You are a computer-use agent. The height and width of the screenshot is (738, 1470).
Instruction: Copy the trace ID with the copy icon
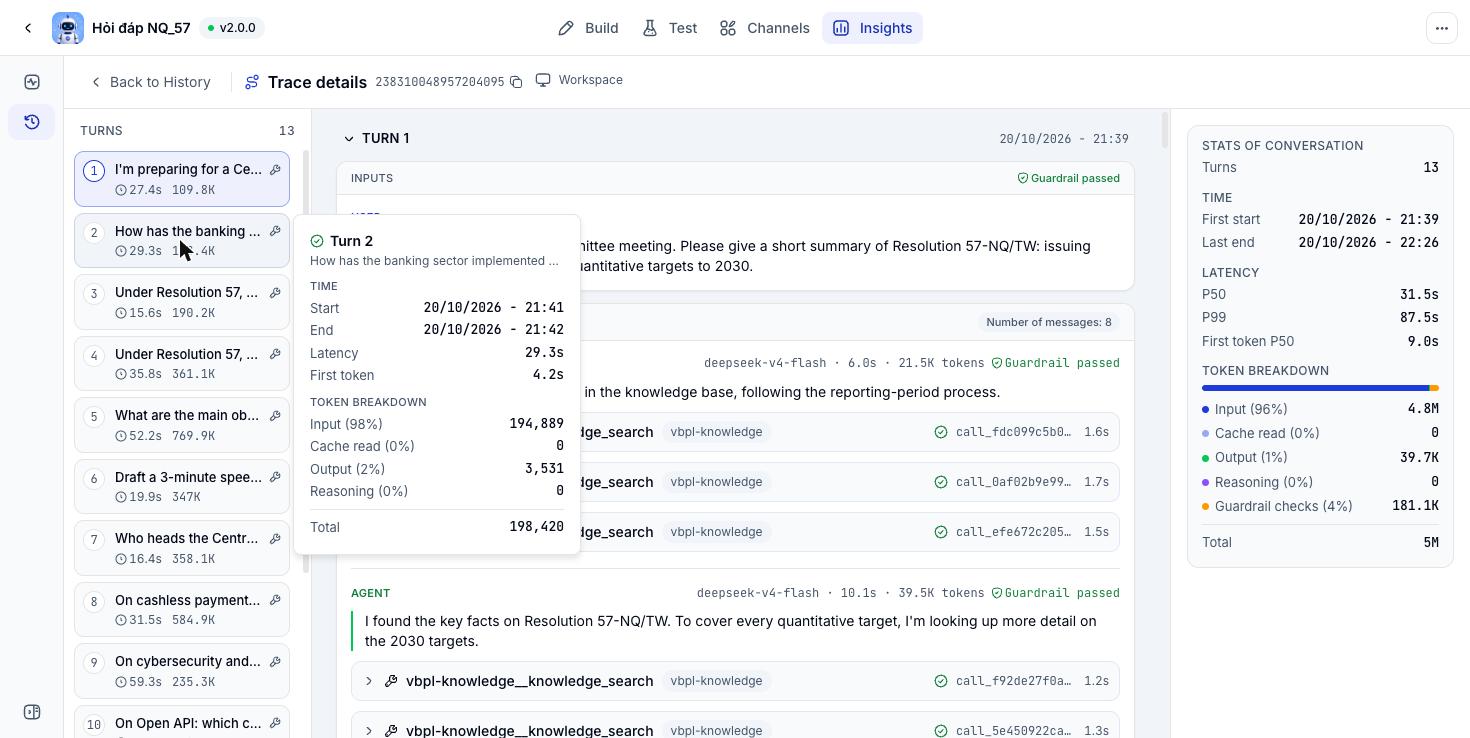[516, 82]
